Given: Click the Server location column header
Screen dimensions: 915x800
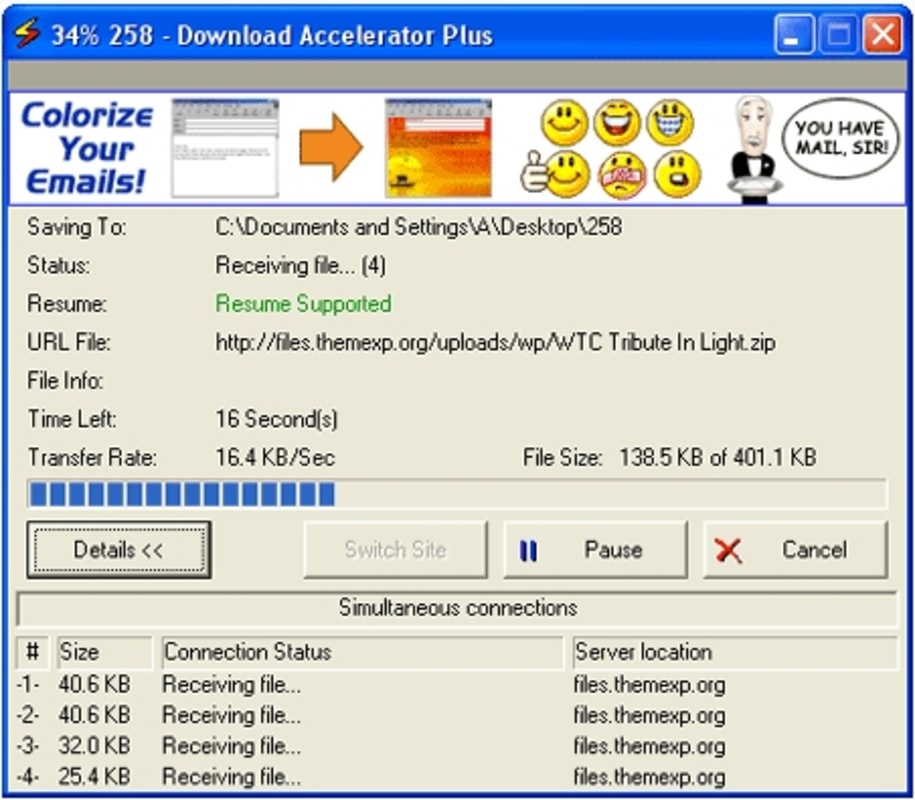Looking at the screenshot, I should tap(734, 652).
